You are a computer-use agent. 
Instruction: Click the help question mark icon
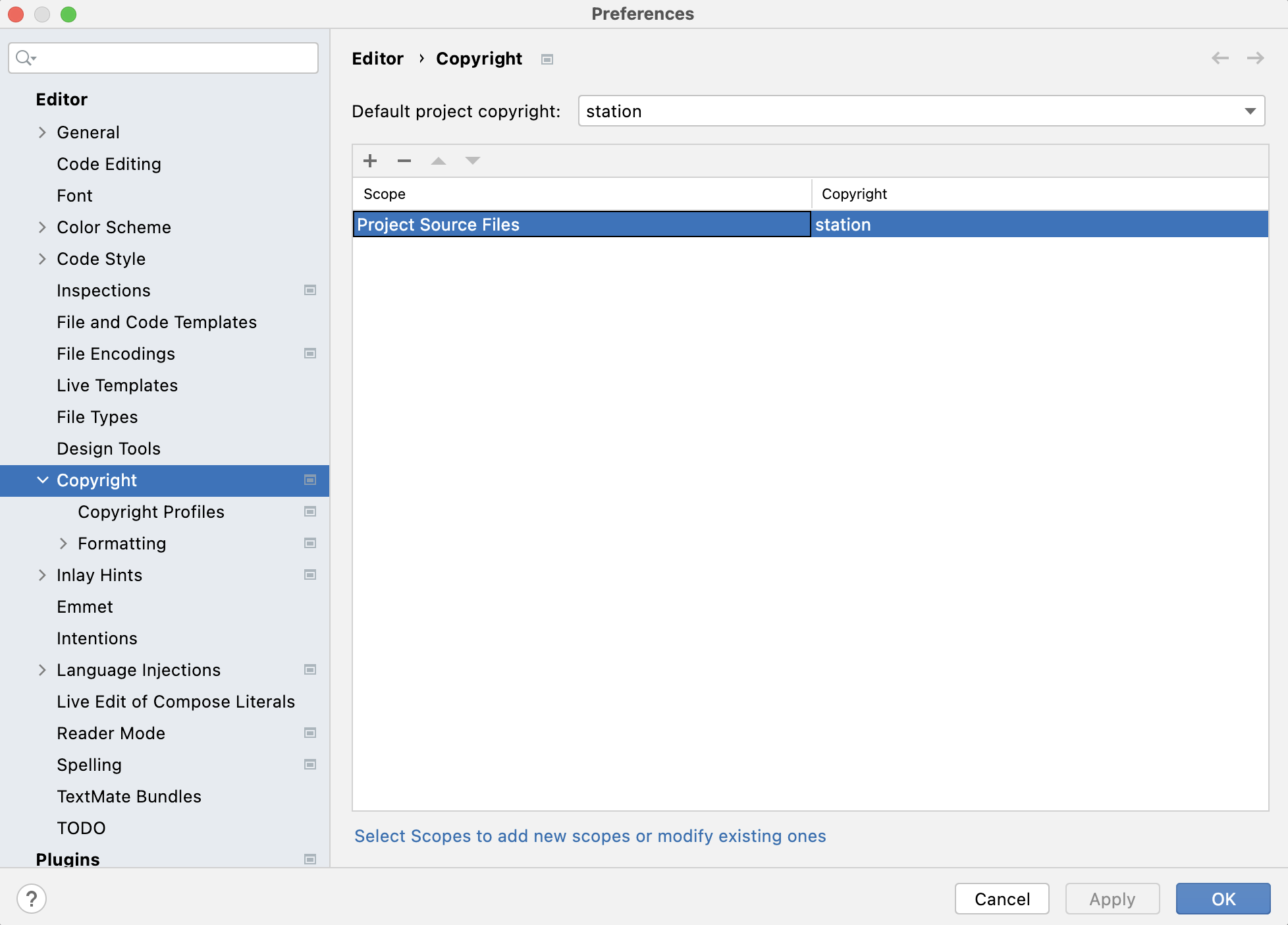tap(32, 899)
